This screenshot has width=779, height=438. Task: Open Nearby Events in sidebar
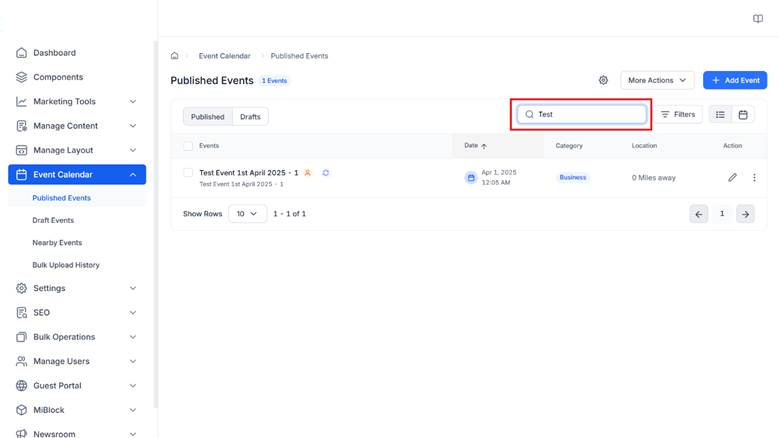click(x=57, y=242)
